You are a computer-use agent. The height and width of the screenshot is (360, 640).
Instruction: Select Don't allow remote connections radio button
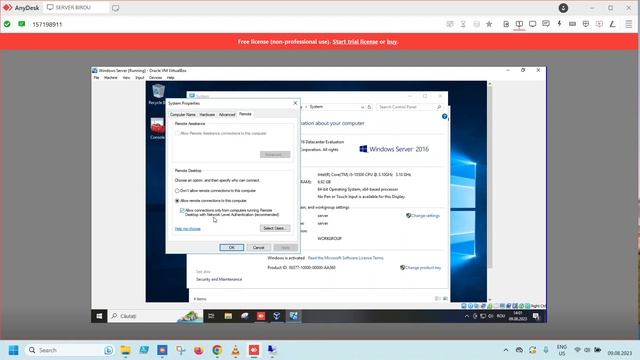pyautogui.click(x=177, y=191)
